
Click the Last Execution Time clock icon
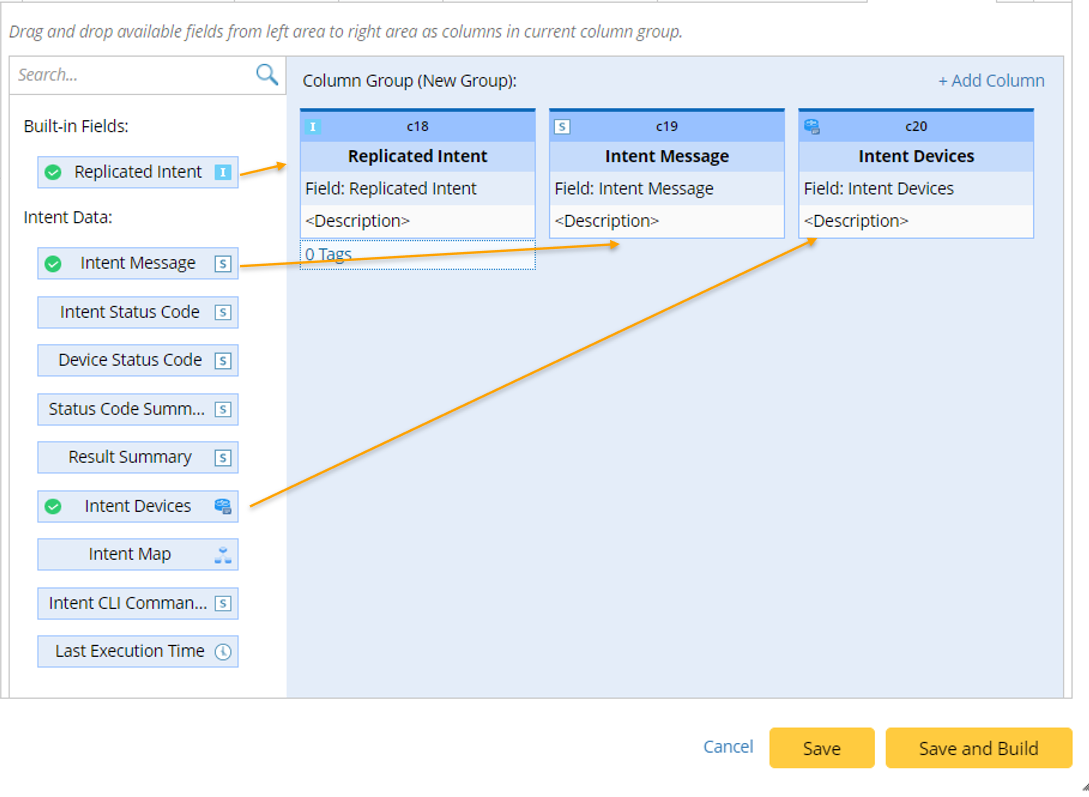click(x=223, y=652)
